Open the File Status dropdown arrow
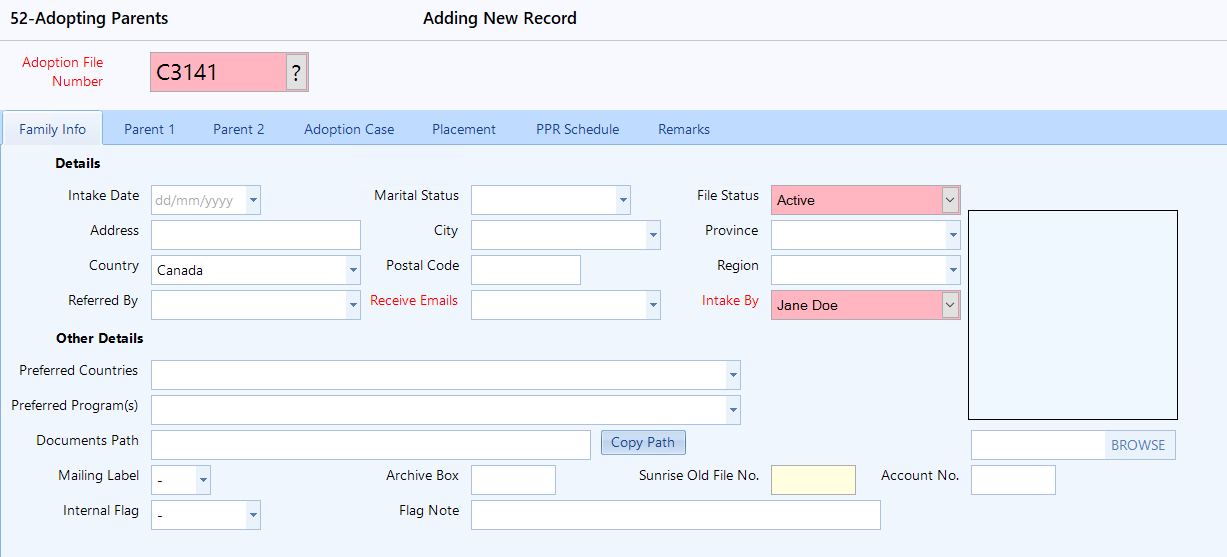 point(950,200)
